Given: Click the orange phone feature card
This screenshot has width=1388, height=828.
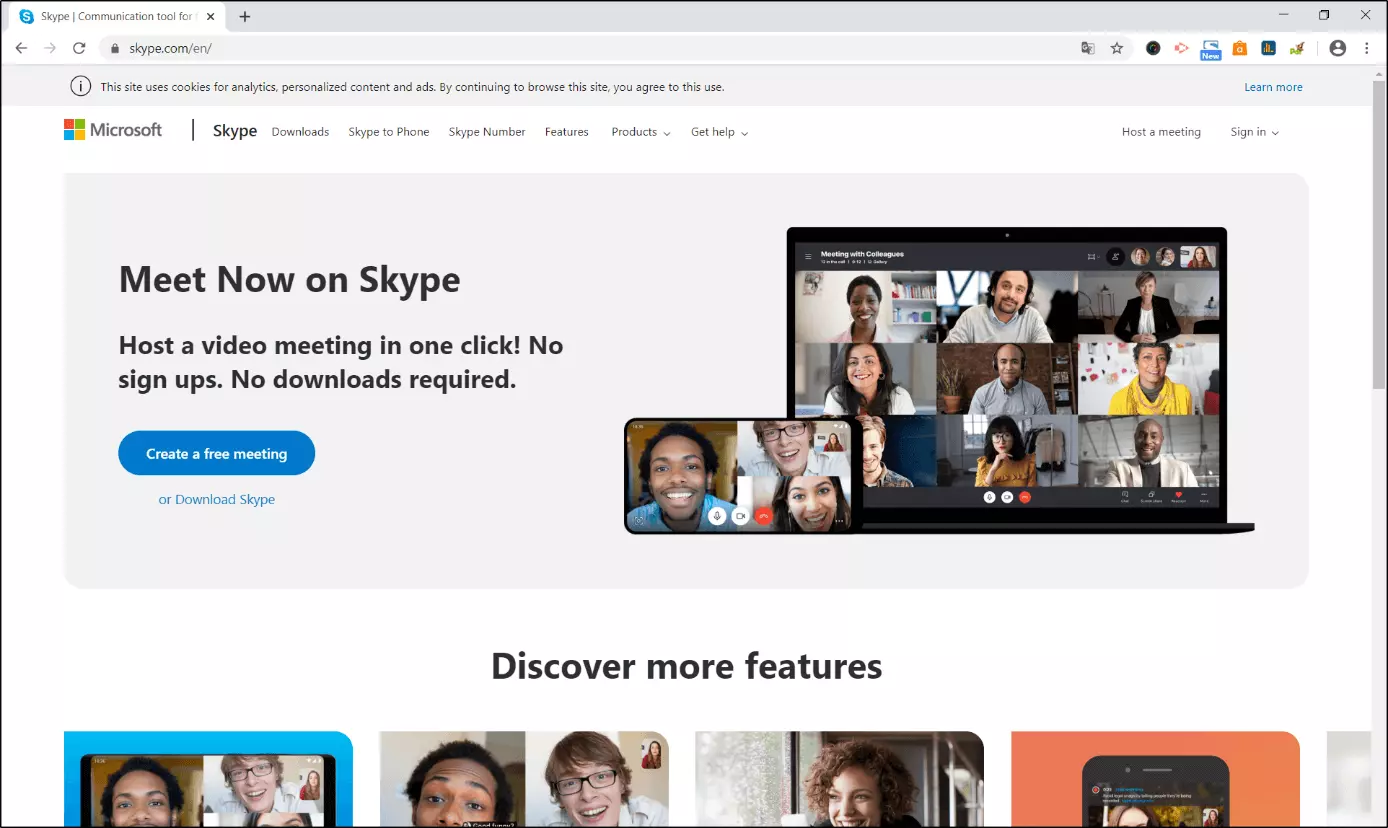Looking at the screenshot, I should (1155, 779).
